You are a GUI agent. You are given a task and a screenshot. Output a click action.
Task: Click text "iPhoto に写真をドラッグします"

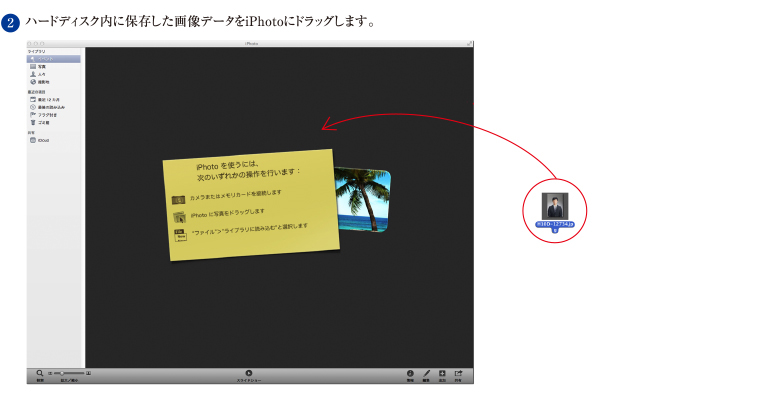pos(228,213)
